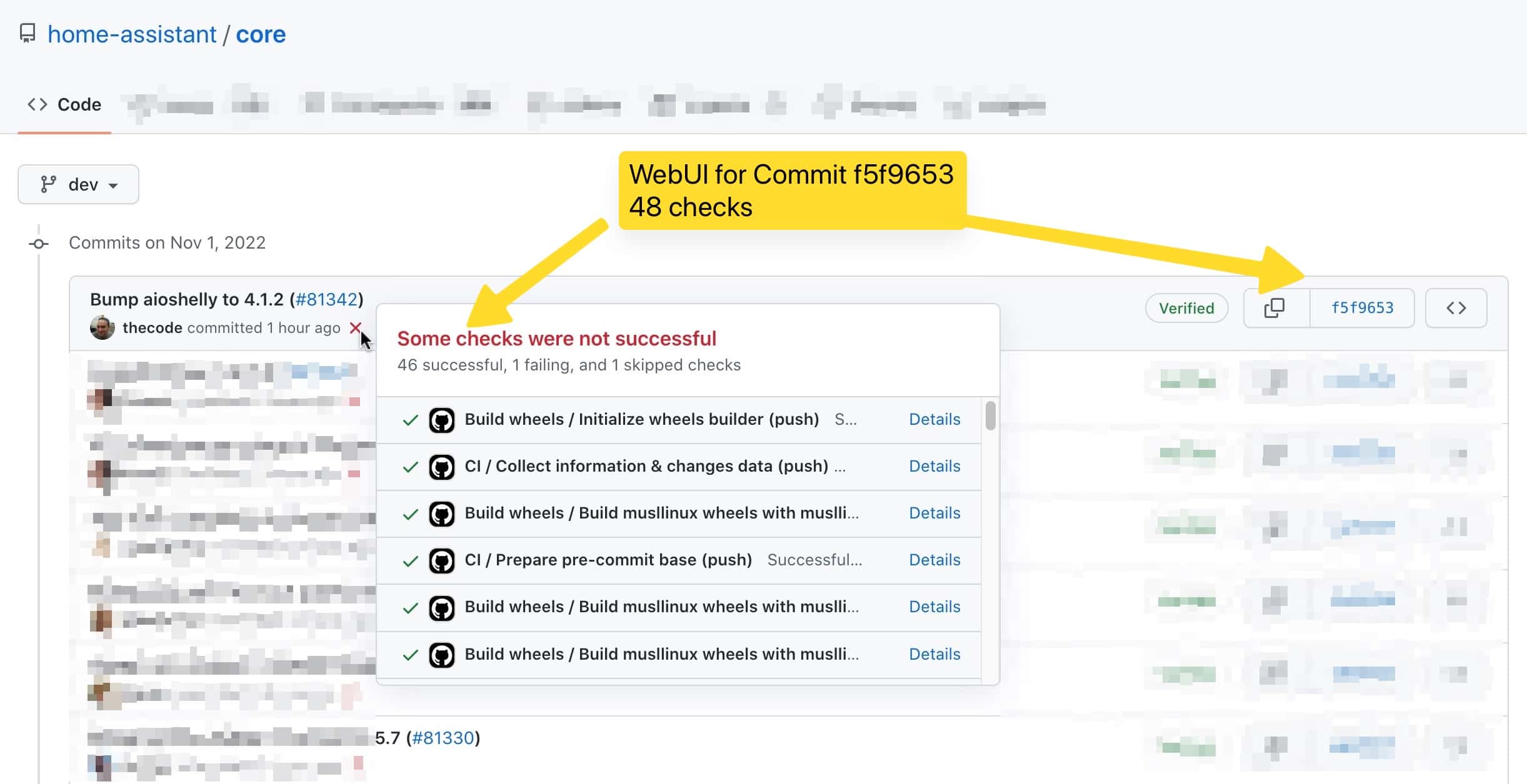Image resolution: width=1527 pixels, height=784 pixels.
Task: View Details of Prepare pre-commit base check
Action: (x=934, y=560)
